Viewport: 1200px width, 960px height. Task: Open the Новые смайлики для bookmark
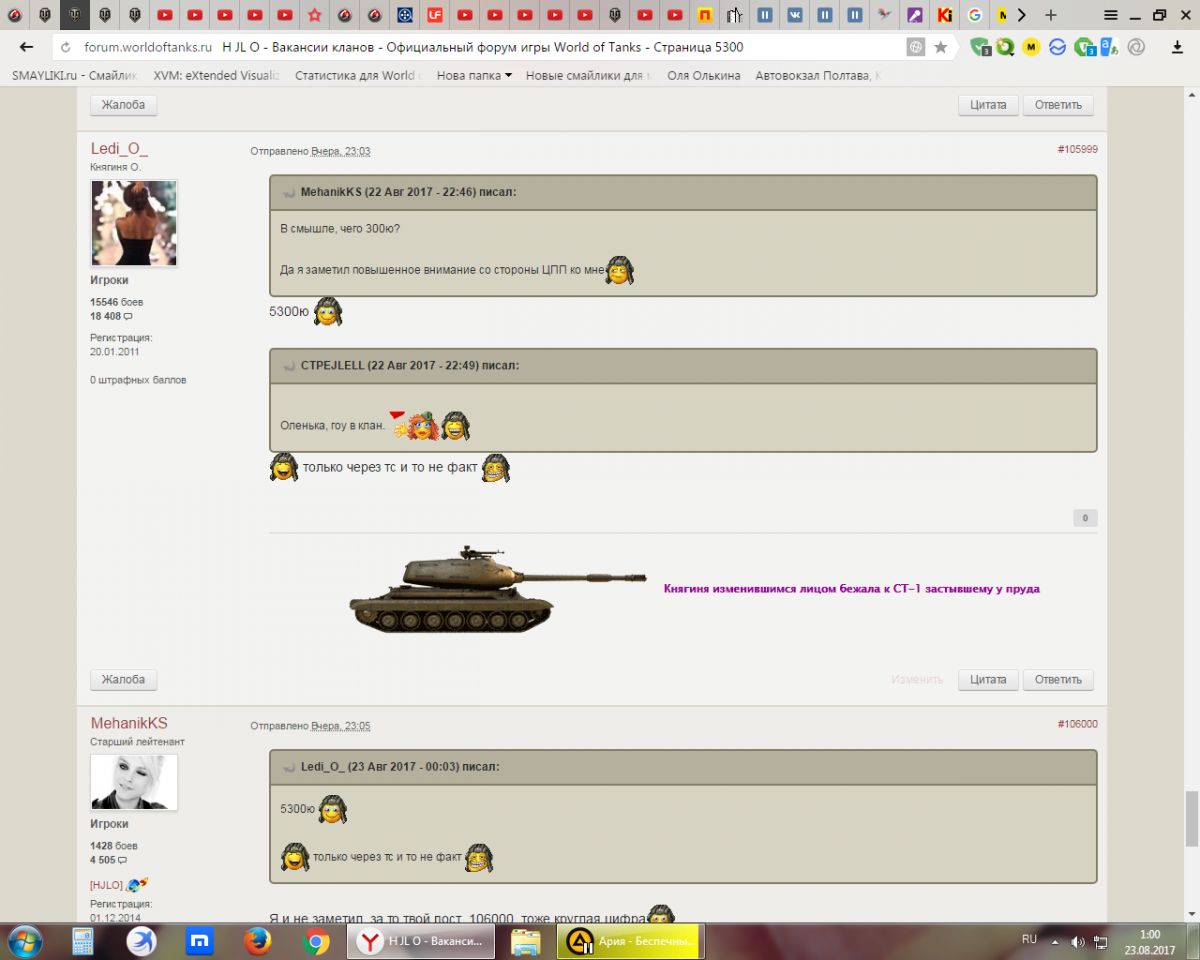click(x=589, y=75)
